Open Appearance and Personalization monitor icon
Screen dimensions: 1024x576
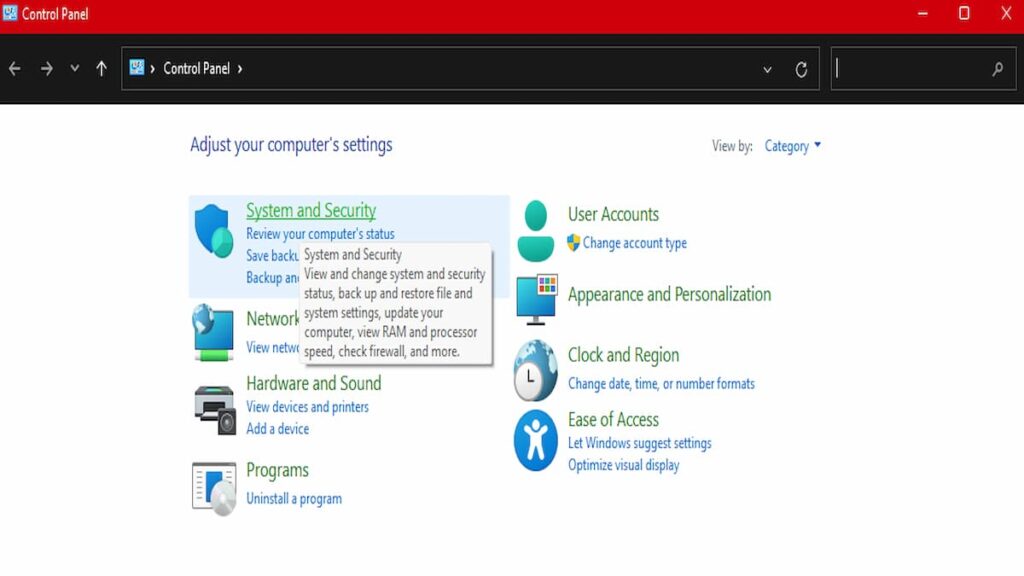(x=537, y=300)
